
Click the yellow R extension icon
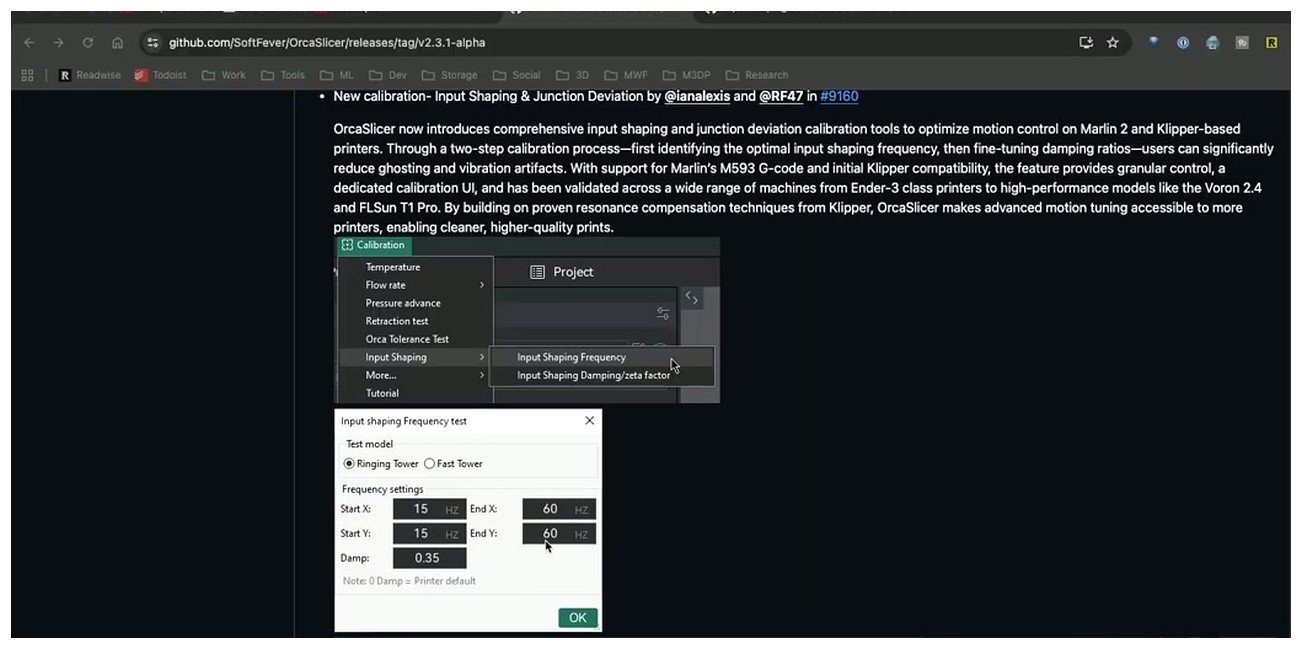(1271, 43)
